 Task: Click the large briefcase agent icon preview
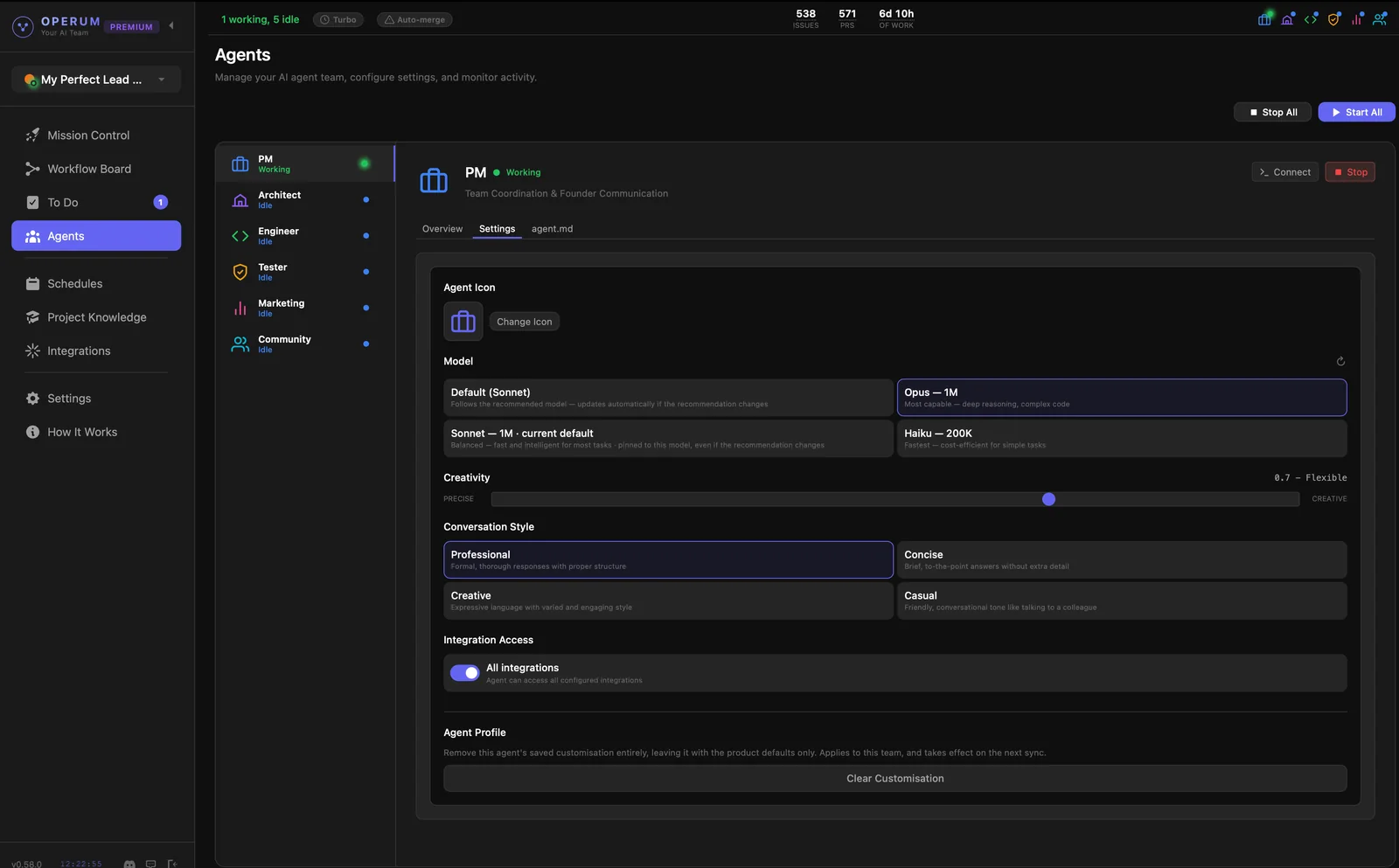[463, 322]
